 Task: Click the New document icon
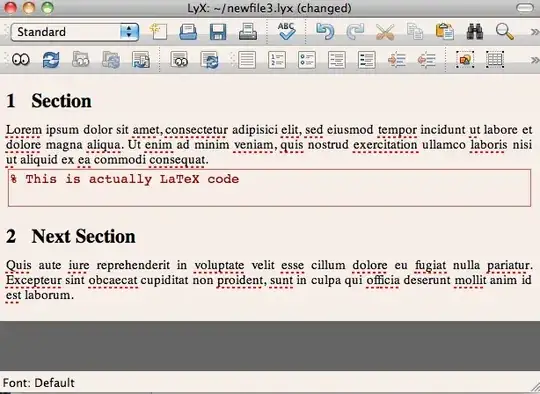158,32
